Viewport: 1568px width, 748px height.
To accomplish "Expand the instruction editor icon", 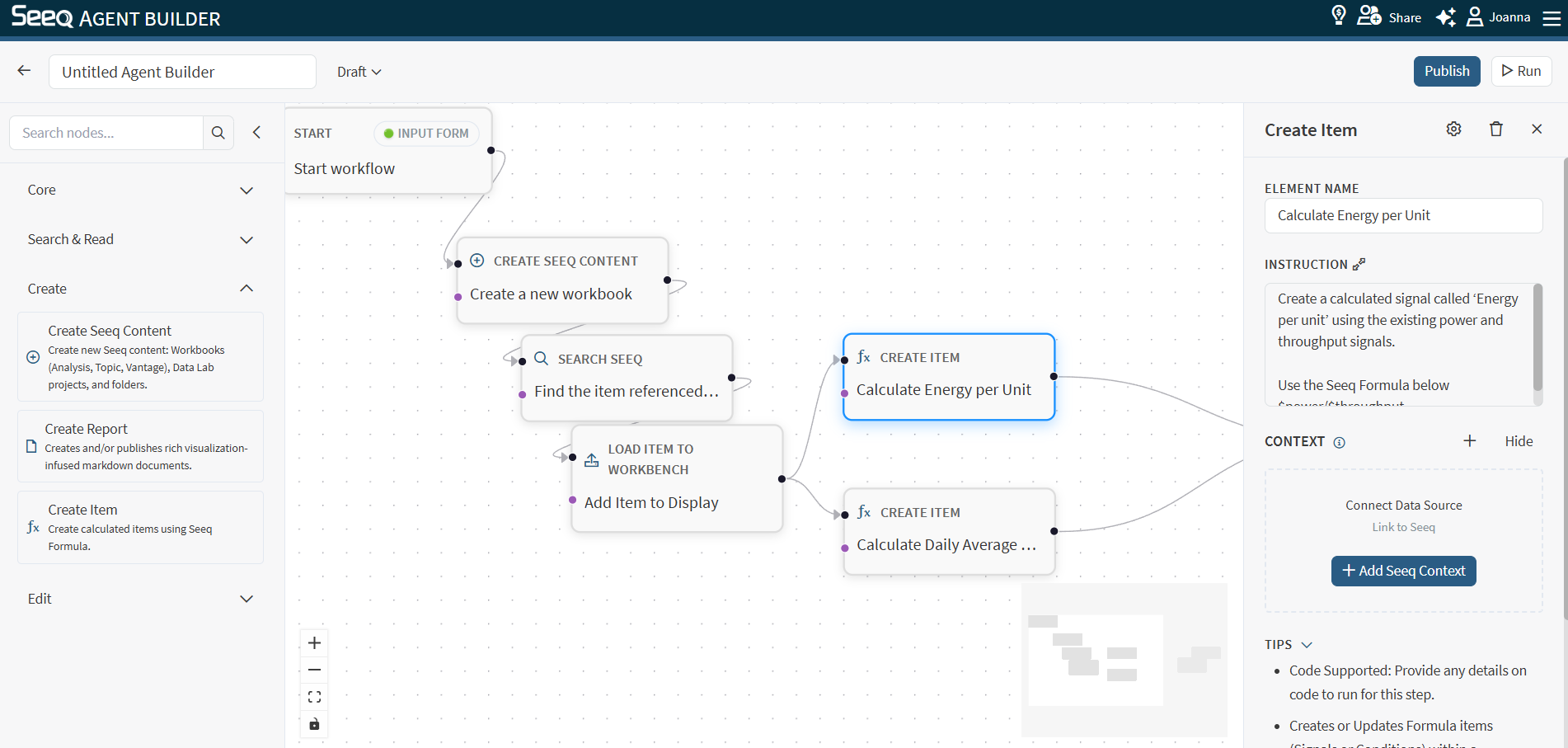I will [x=1359, y=264].
